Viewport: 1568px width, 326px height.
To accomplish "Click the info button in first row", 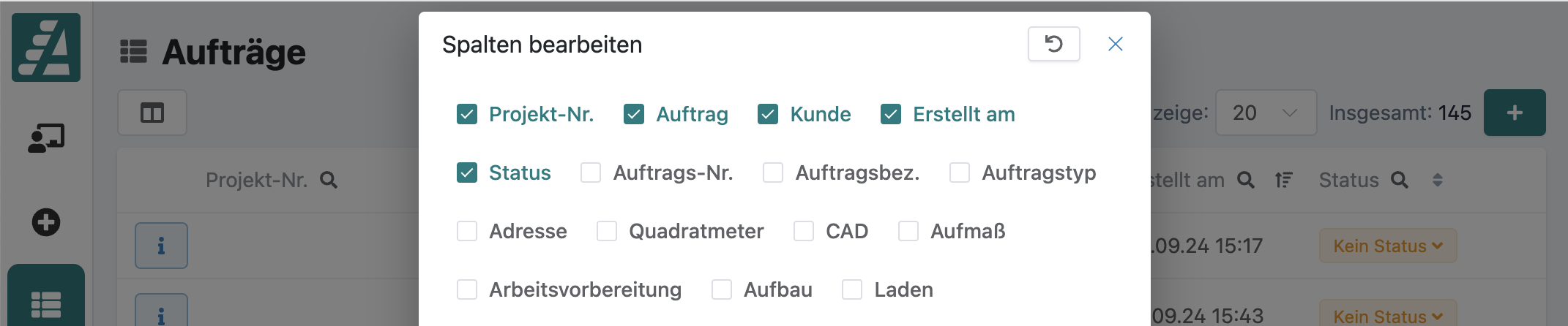I will [161, 246].
